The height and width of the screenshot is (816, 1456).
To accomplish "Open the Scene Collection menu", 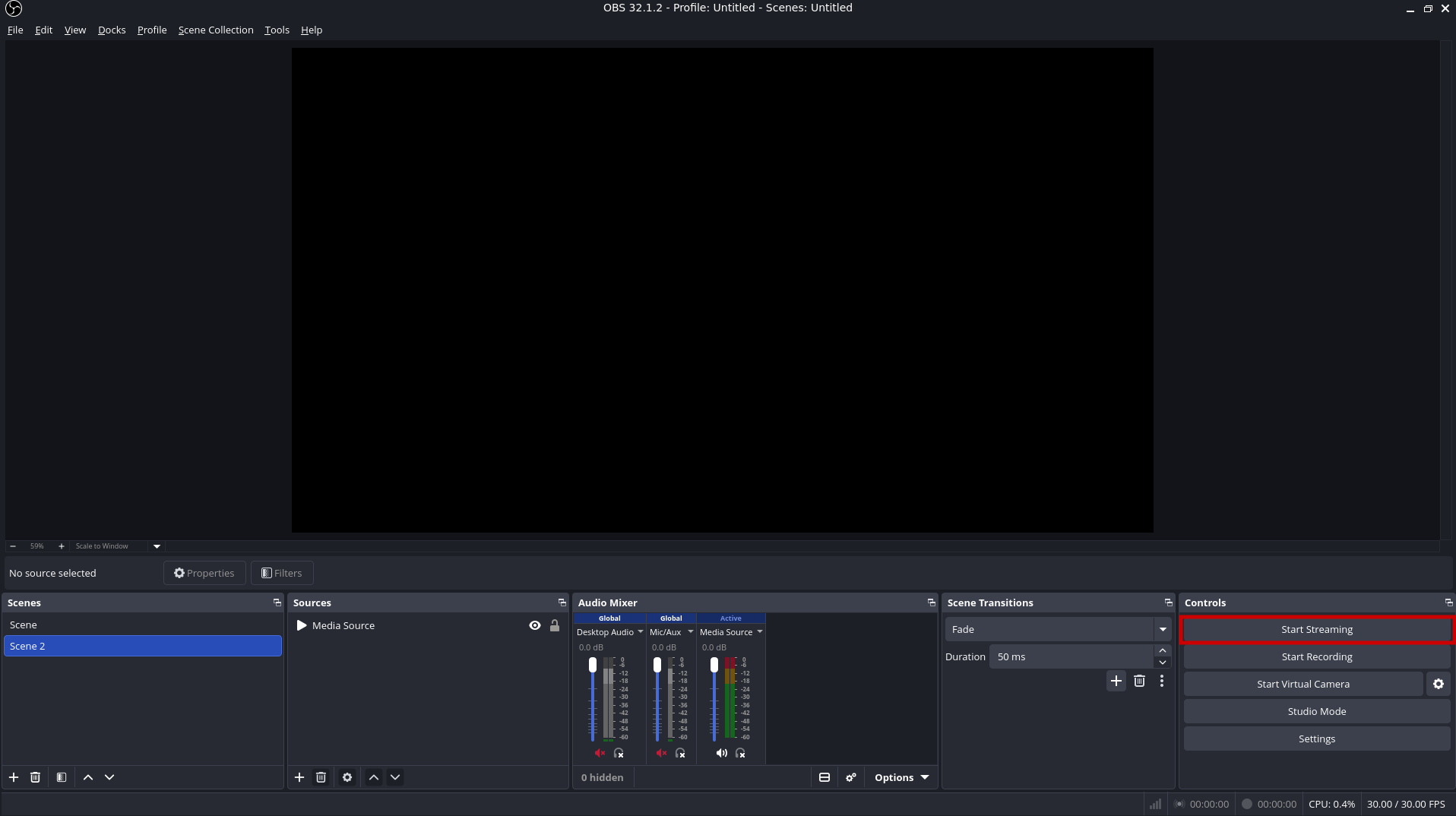I will pos(216,30).
